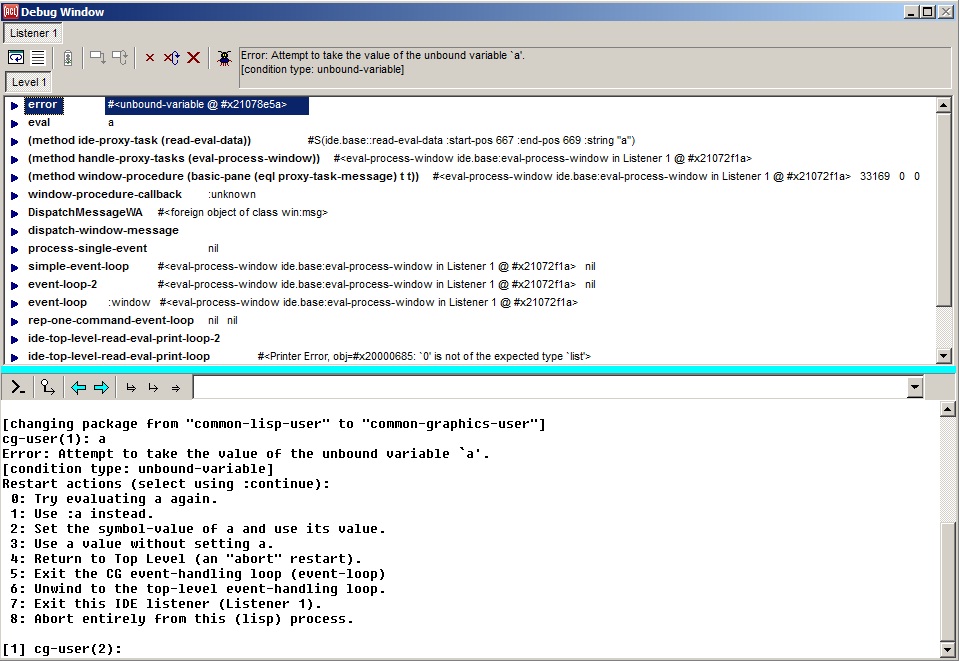
Task: Click the listener command input field
Action: point(548,387)
